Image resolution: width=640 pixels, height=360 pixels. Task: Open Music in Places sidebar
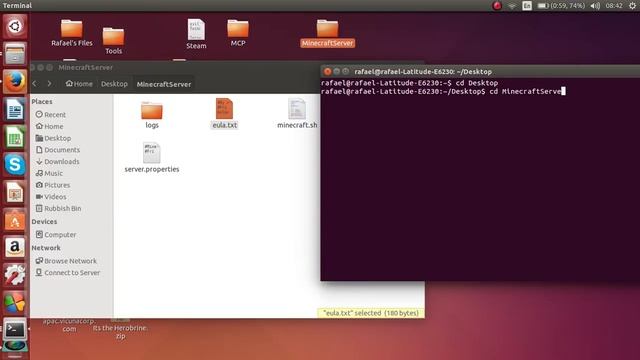pyautogui.click(x=49, y=173)
